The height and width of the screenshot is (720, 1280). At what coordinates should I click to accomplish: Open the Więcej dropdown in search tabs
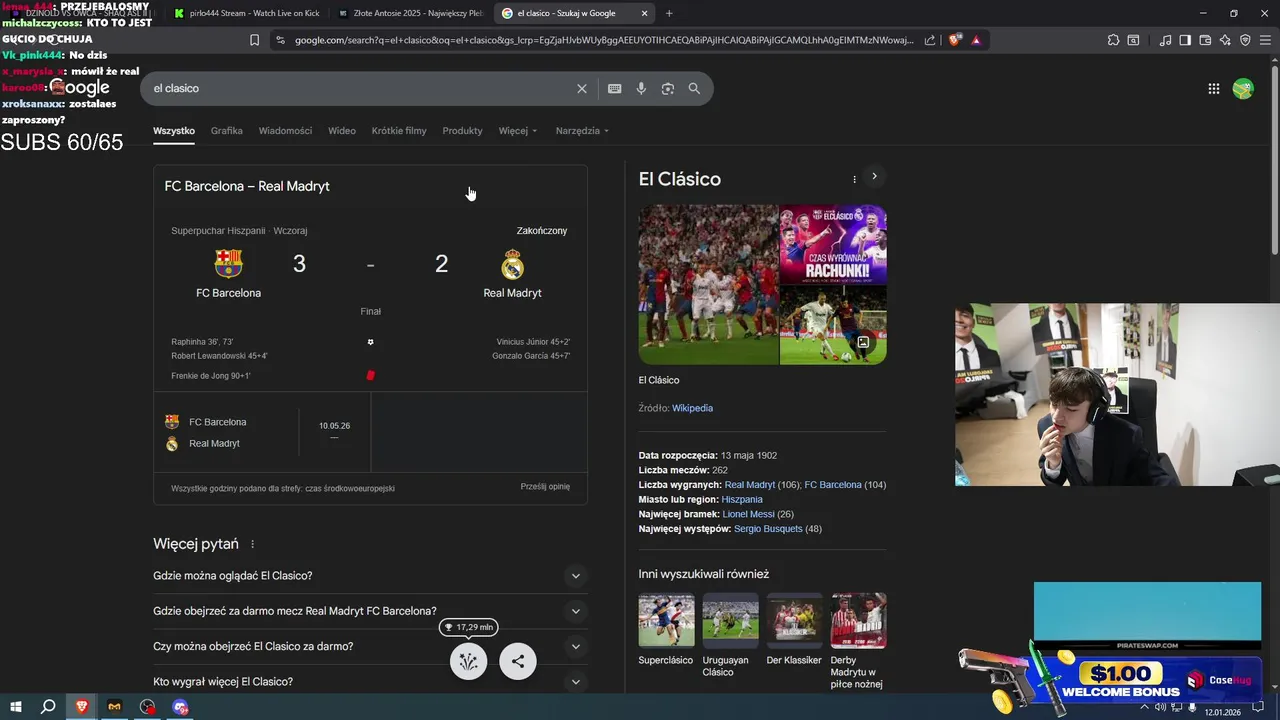tap(518, 131)
